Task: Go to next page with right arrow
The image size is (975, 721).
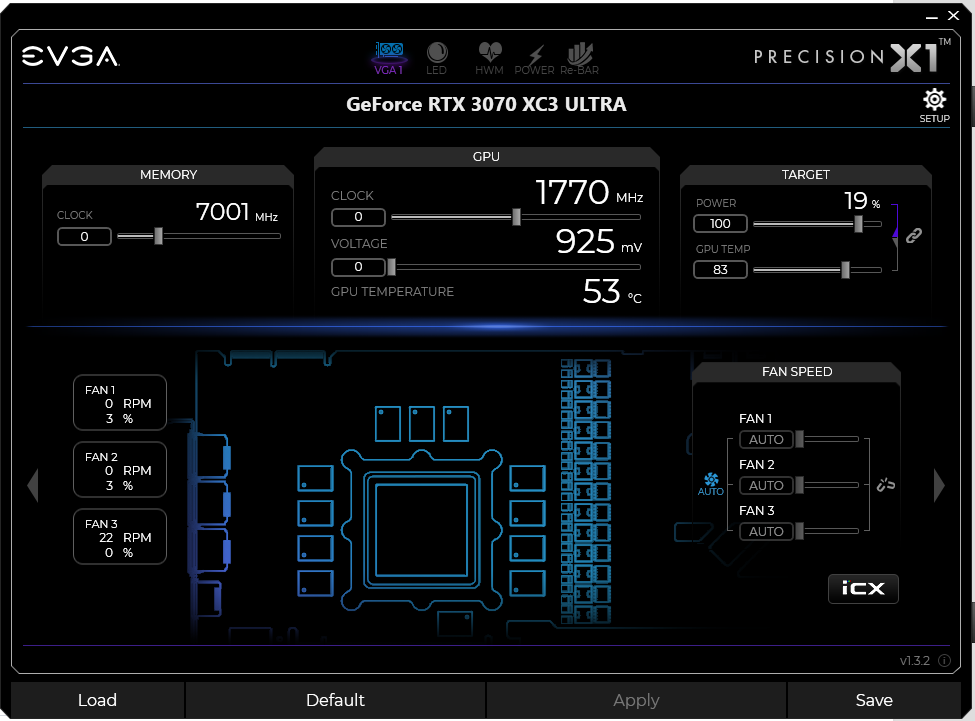Action: coord(939,485)
